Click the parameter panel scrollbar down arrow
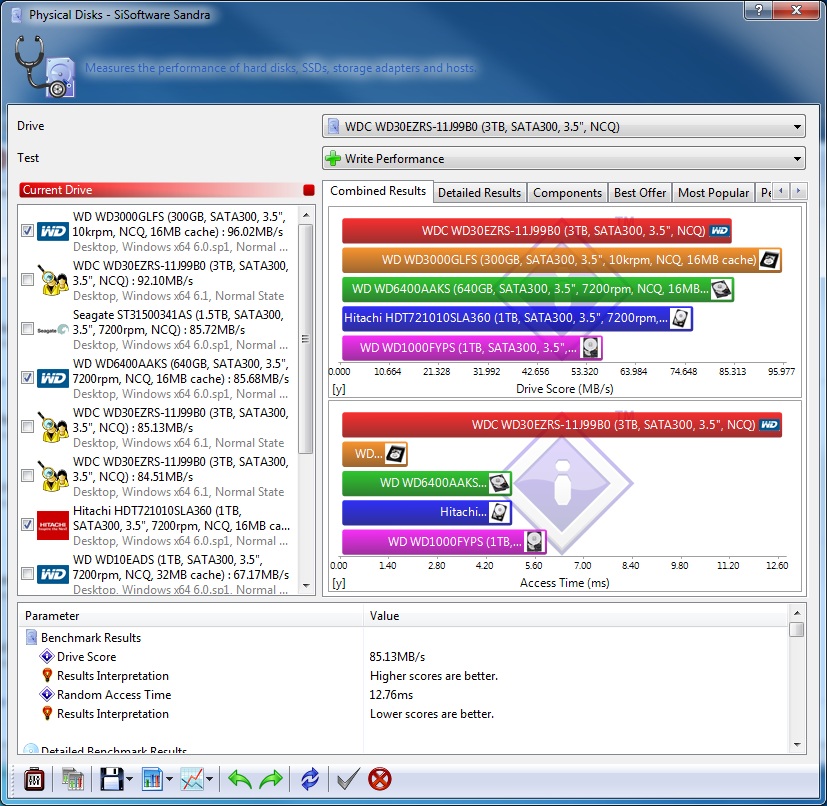Screen dimensions: 827x806 coord(797,745)
